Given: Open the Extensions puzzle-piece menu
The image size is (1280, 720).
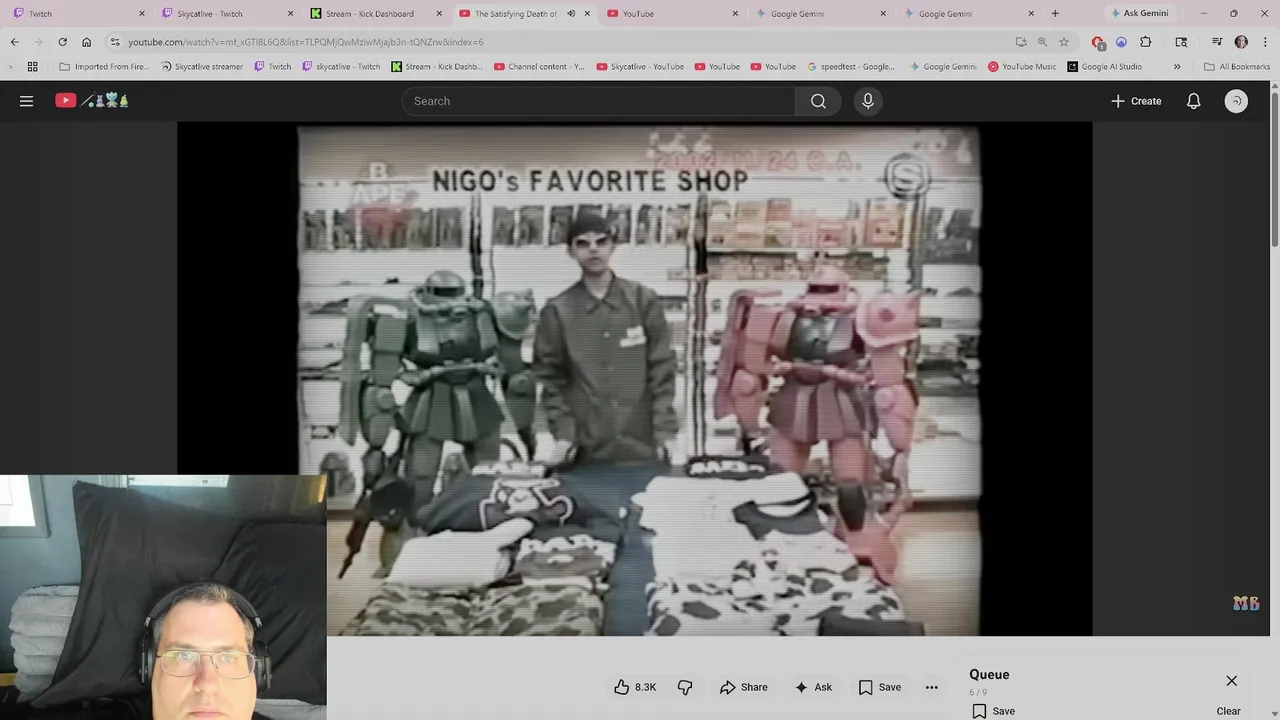Looking at the screenshot, I should point(1146,42).
